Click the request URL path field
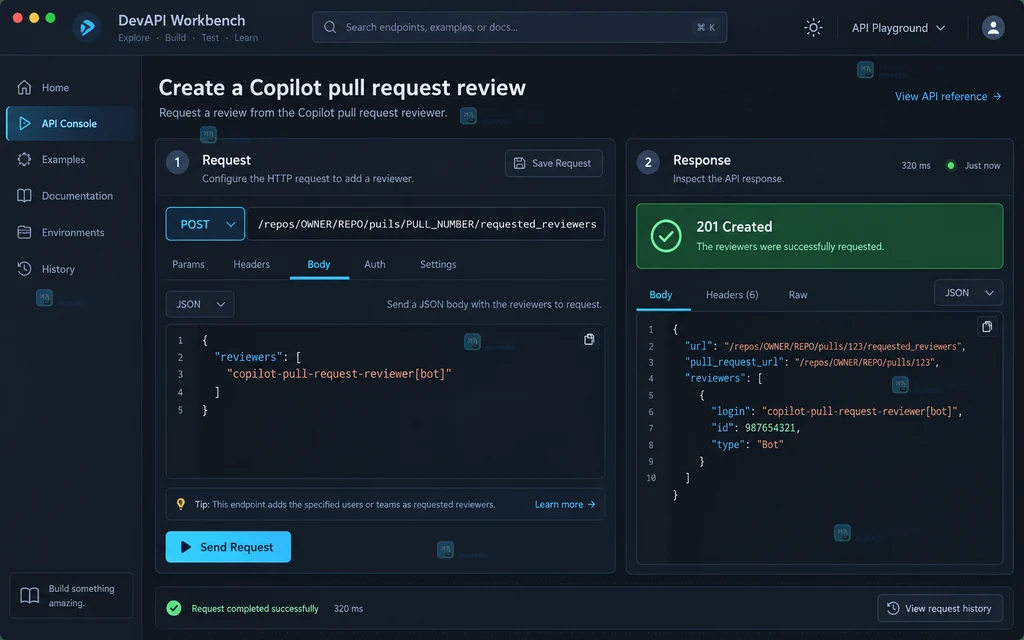The width and height of the screenshot is (1024, 640). click(x=425, y=224)
